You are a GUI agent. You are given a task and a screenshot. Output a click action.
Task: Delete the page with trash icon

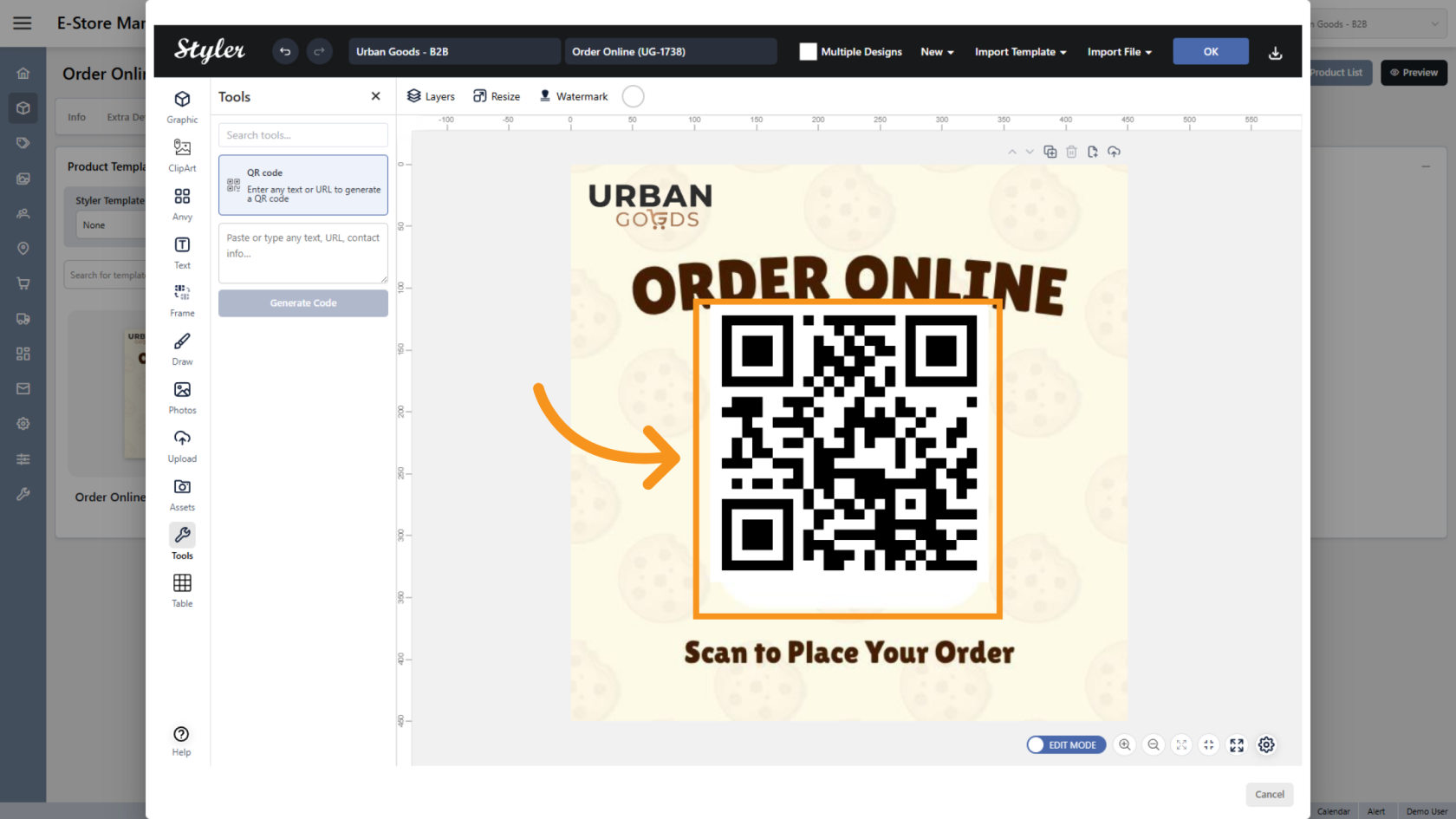click(x=1071, y=152)
